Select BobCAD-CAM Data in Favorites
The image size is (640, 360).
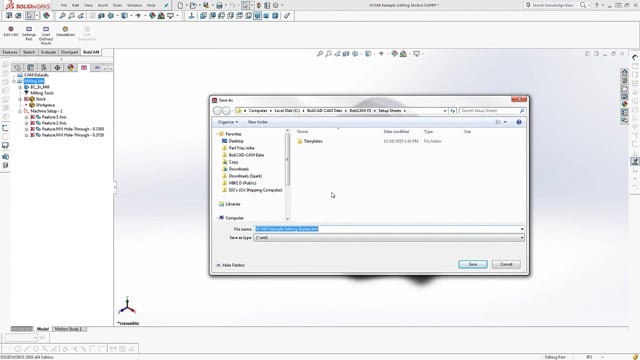coord(243,155)
